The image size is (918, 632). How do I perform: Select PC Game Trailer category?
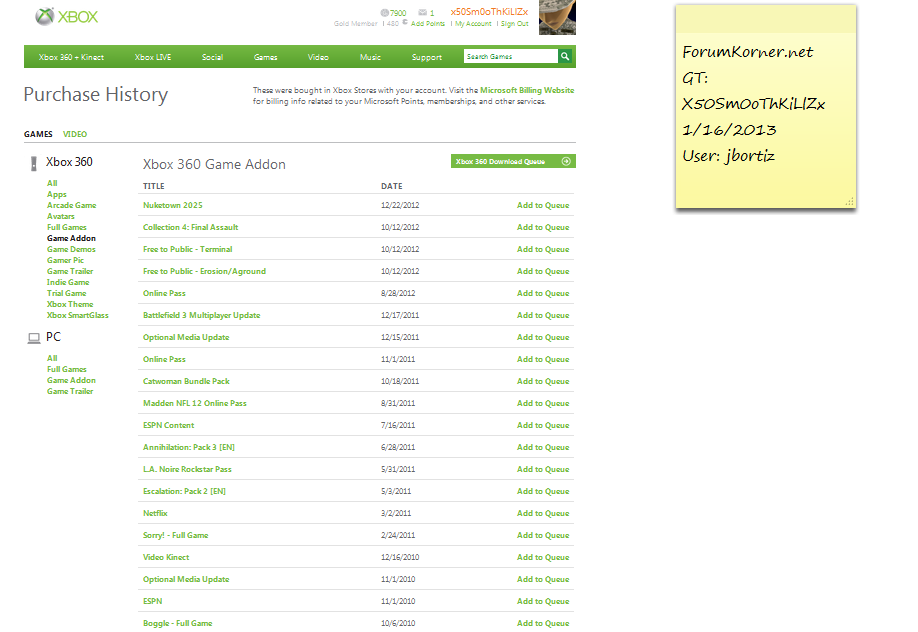coord(70,391)
